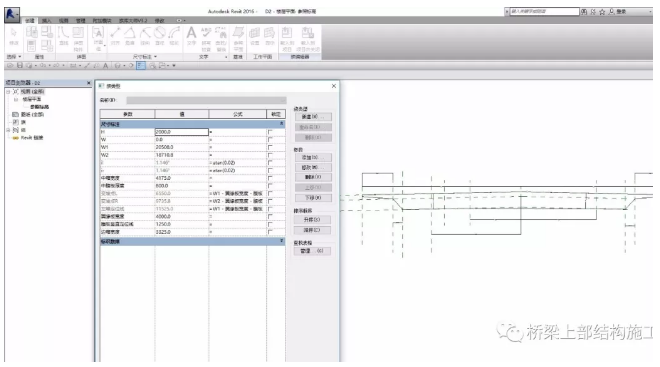Select the Revit Links tree item

pos(32,138)
